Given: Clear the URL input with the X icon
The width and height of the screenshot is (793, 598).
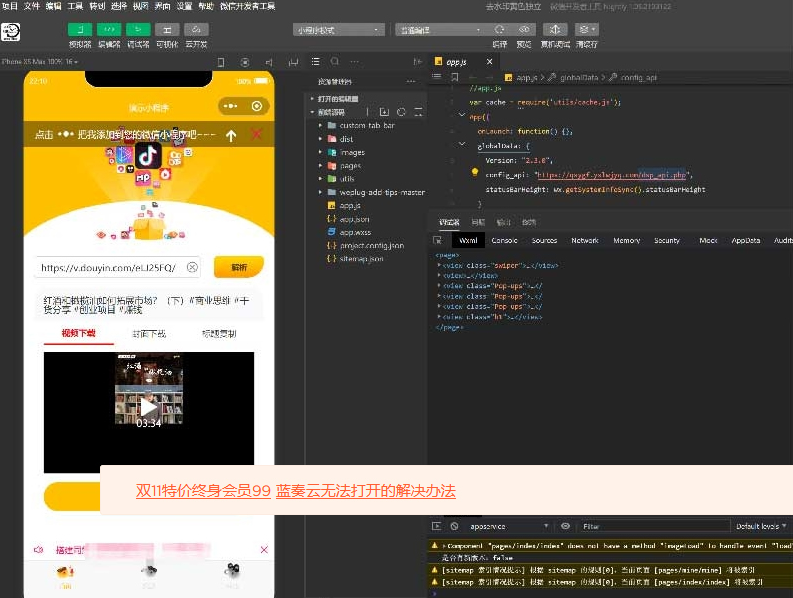Looking at the screenshot, I should [x=192, y=267].
